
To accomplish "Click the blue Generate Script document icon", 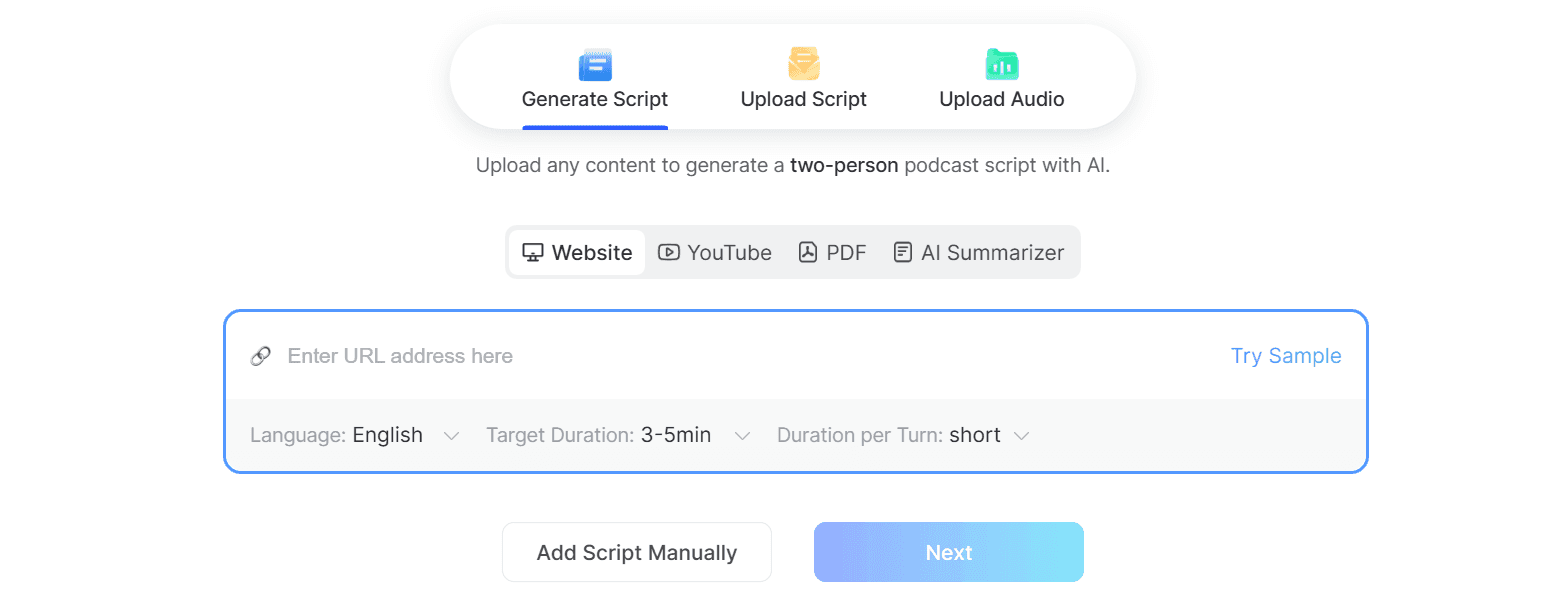I will 594,65.
